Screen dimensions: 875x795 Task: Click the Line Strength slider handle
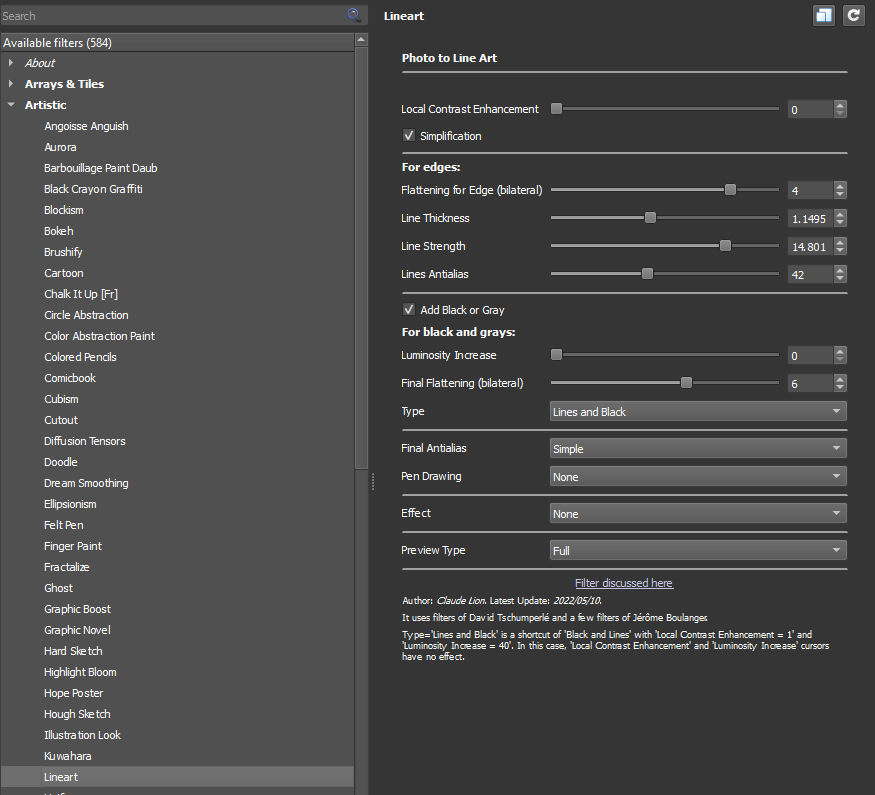(725, 246)
